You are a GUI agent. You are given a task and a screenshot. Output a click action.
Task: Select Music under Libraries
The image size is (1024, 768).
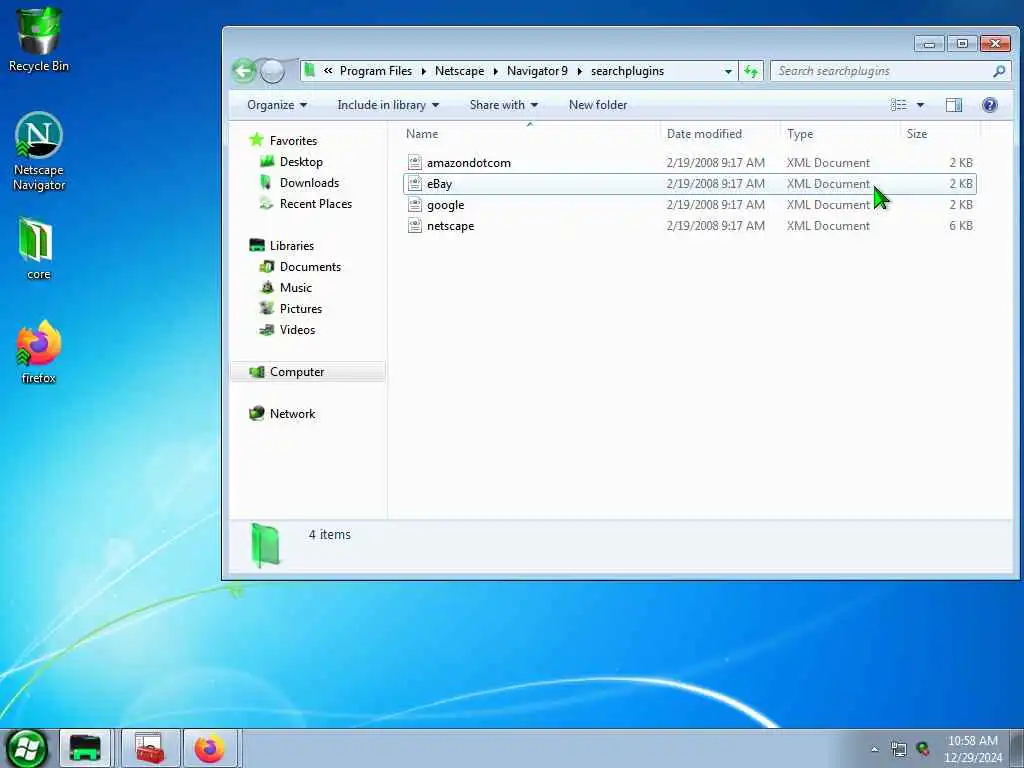pyautogui.click(x=295, y=287)
